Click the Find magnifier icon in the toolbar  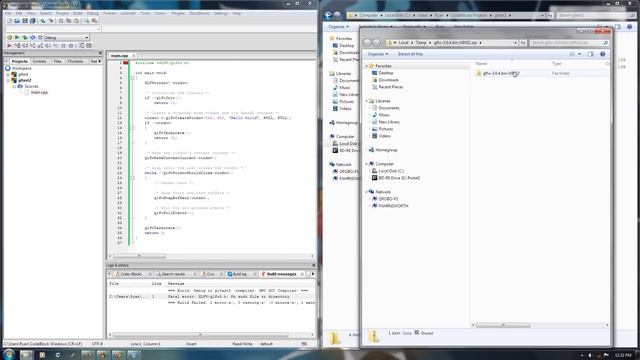(87, 21)
